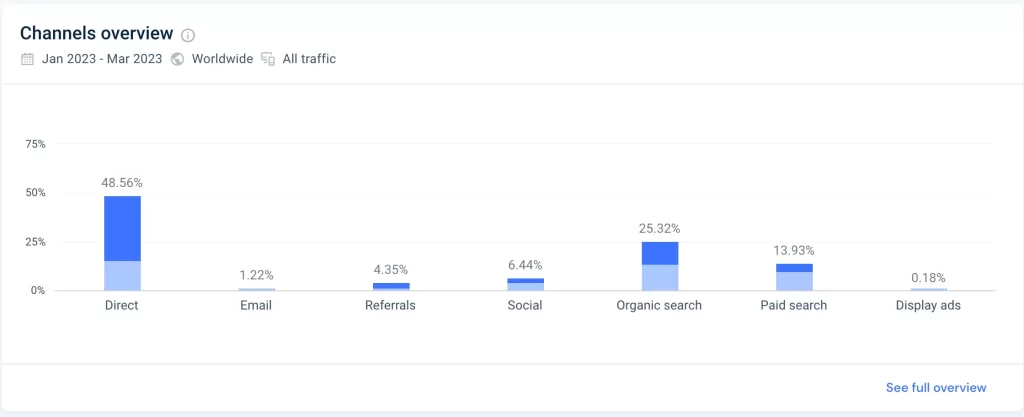Click the Channels overview title

(x=97, y=33)
